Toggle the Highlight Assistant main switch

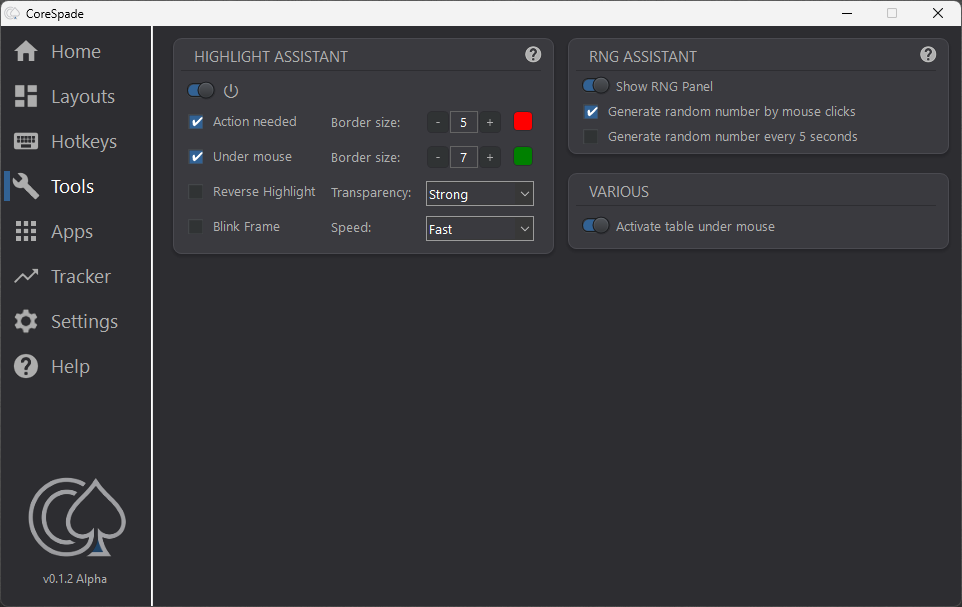coord(201,90)
